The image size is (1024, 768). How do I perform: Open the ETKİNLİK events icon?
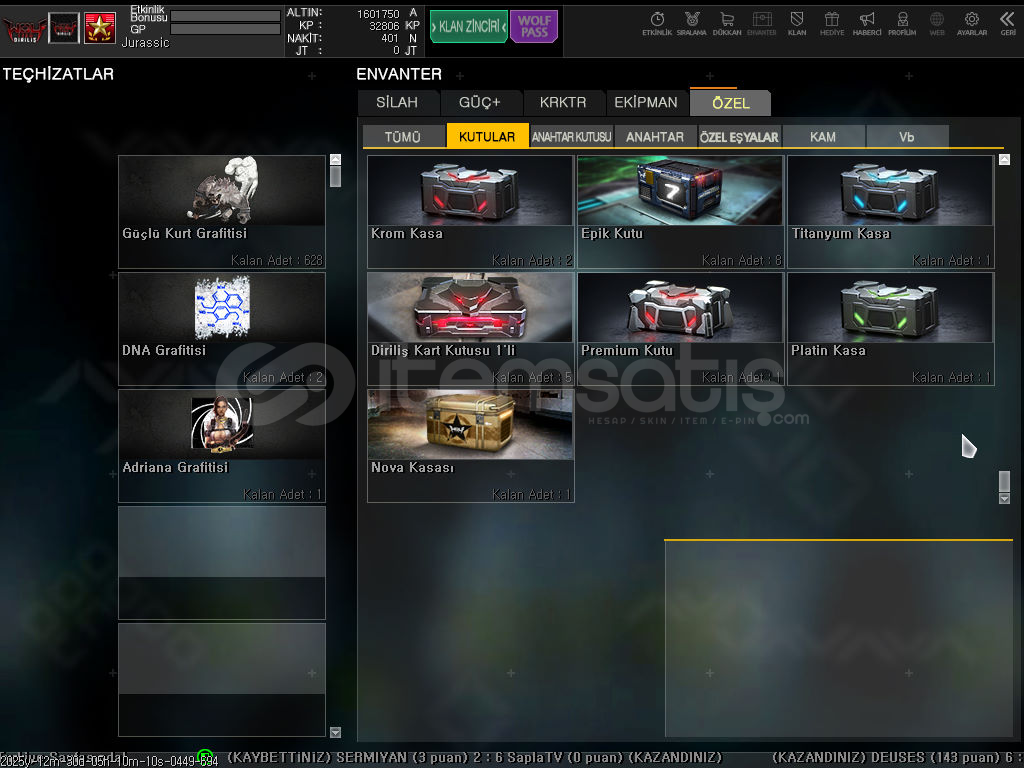tap(656, 24)
